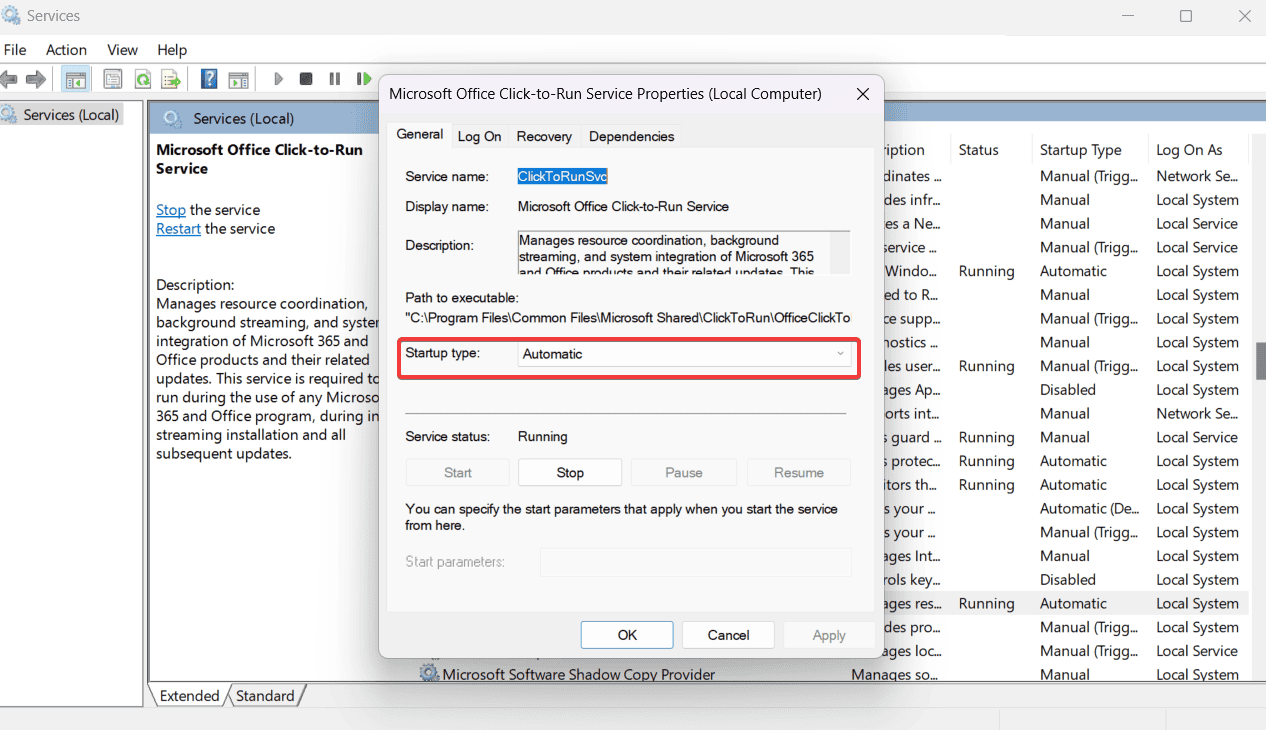
Task: Open the Help menu
Action: point(172,50)
